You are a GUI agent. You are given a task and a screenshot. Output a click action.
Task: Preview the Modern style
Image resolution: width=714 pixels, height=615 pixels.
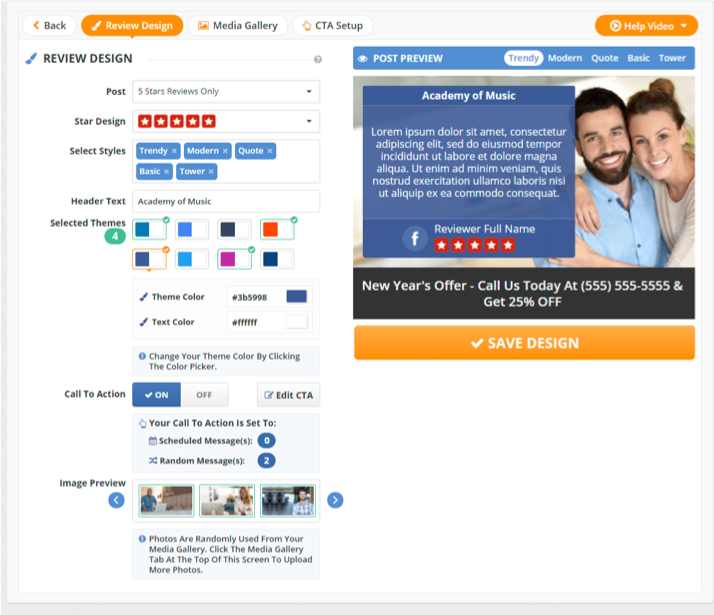point(565,58)
